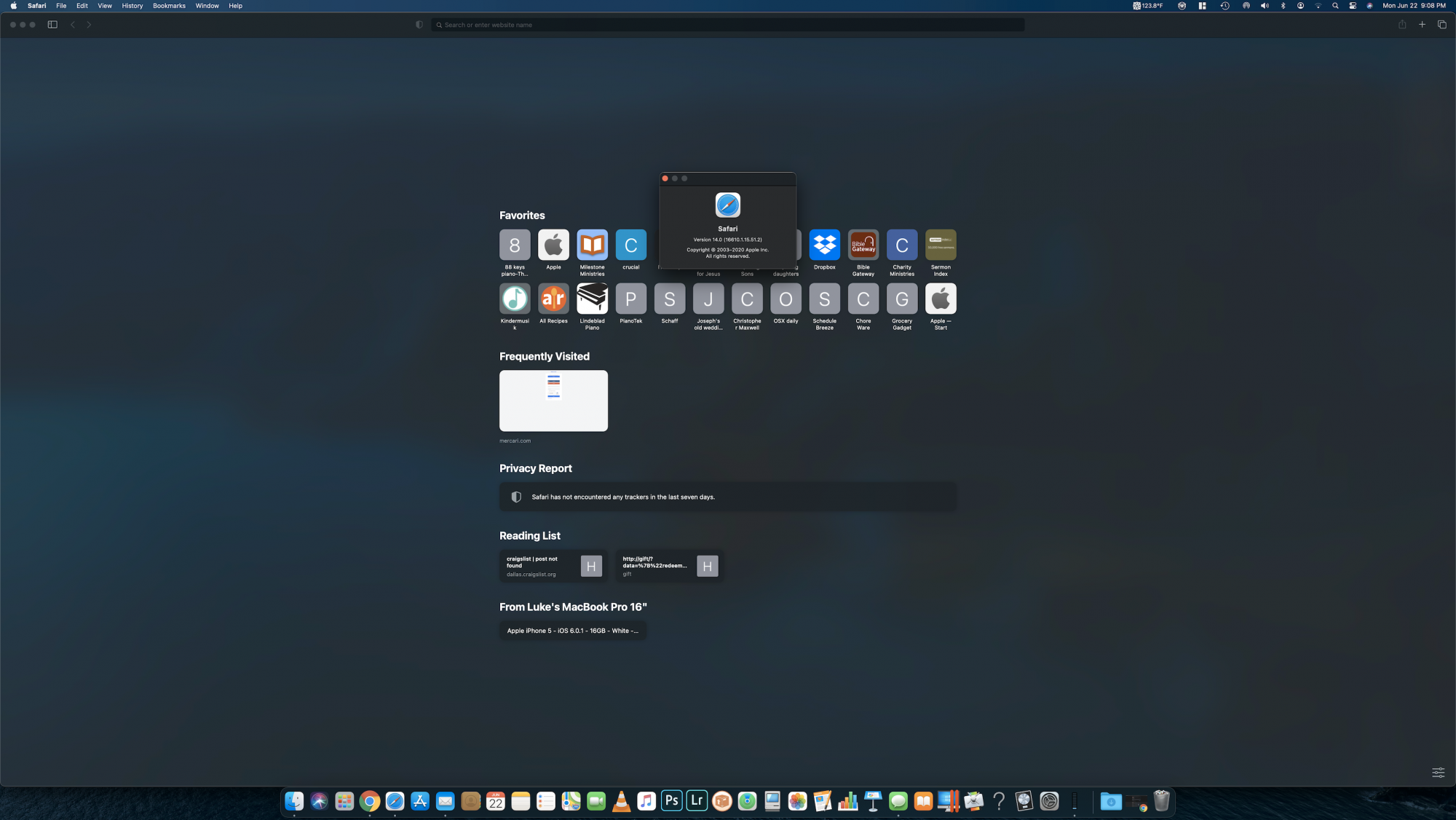
Task: Open Siri from the menu bar
Action: pyautogui.click(x=1370, y=6)
